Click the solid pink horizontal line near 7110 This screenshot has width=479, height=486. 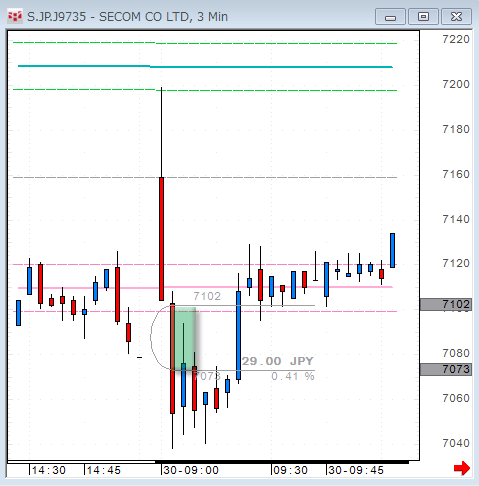(x=205, y=287)
